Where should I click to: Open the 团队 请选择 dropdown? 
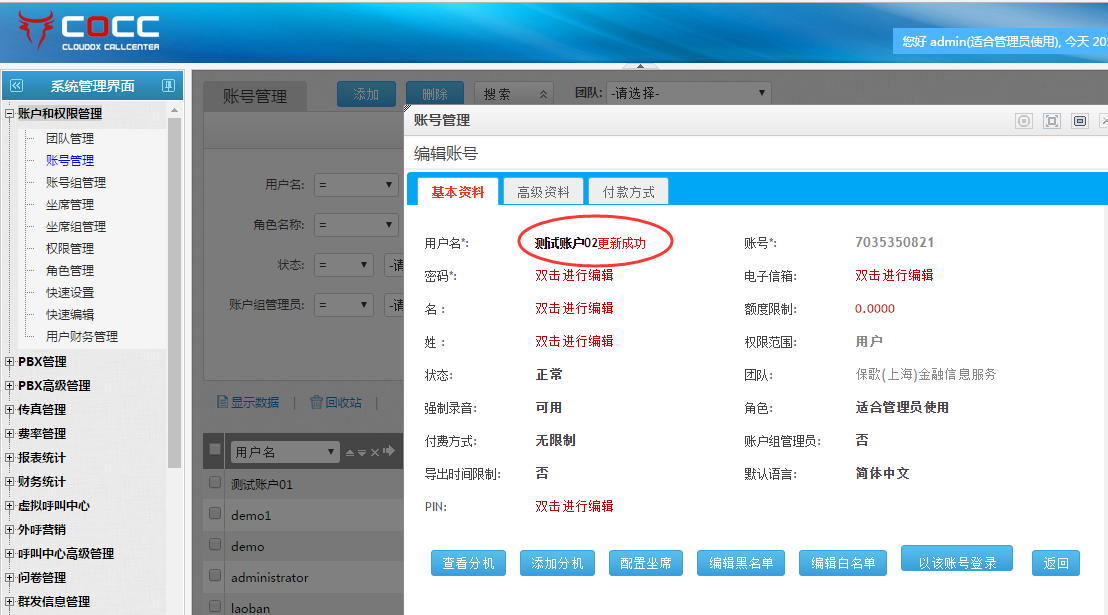tap(688, 93)
